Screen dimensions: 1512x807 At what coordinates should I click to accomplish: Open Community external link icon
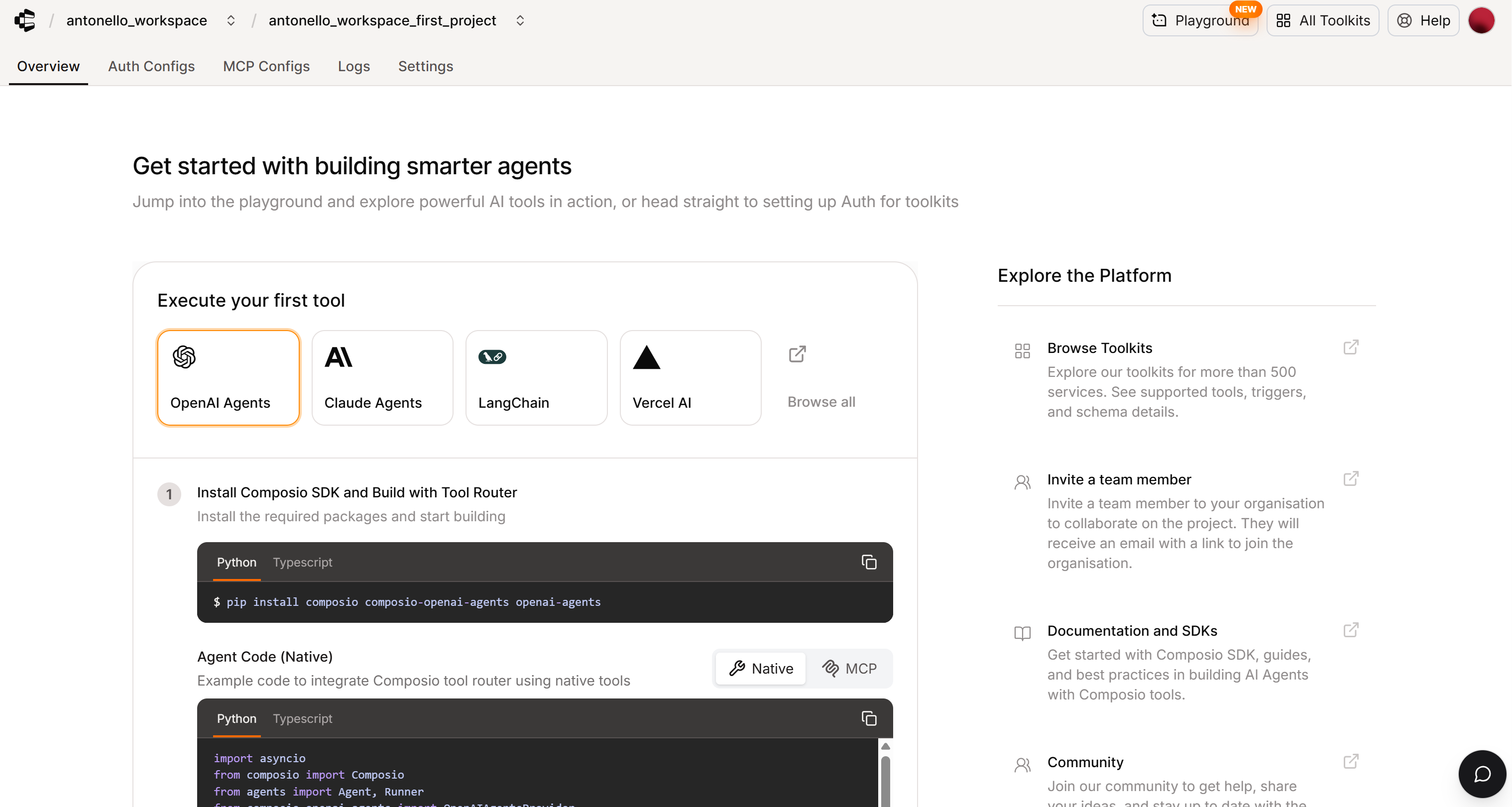[1351, 762]
